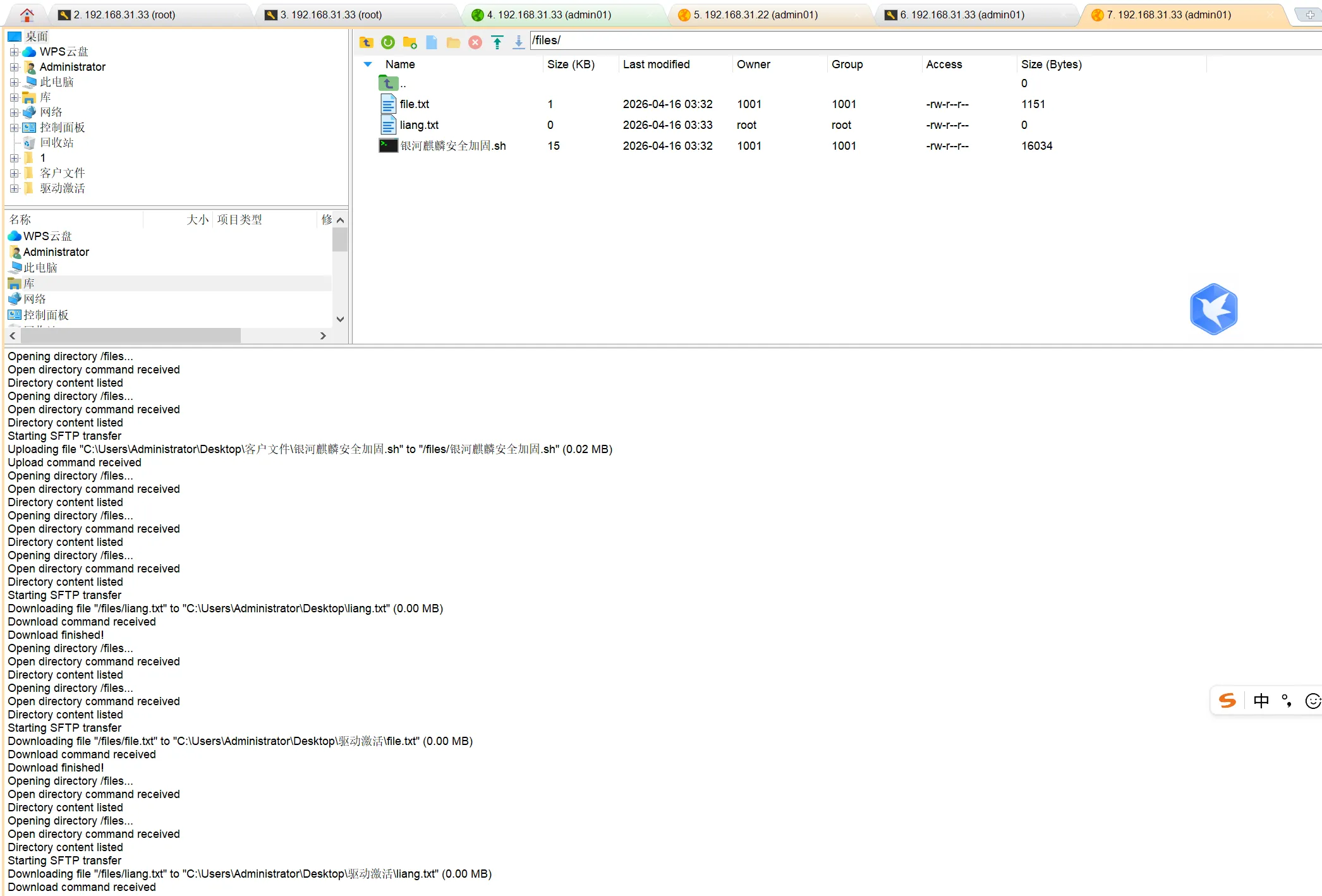Viewport: 1322px width, 896px height.
Task: Toggle Chinese input mode indicator
Action: pos(1261,701)
